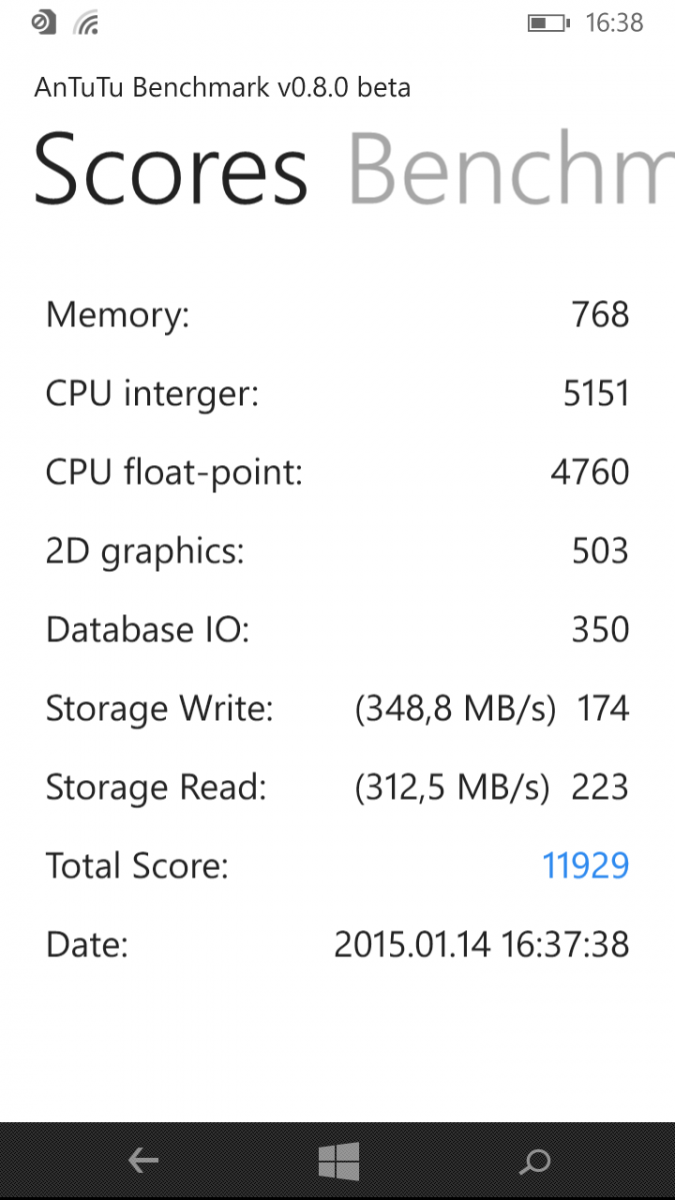675x1200 pixels.
Task: Switch to the Benchmark pivot tab
Action: 505,169
